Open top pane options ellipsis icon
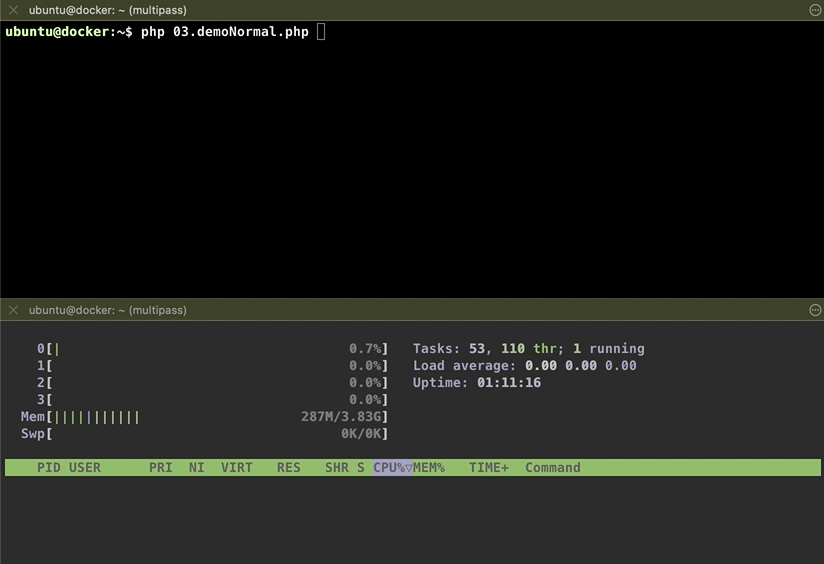Viewport: 824px width, 564px height. [x=815, y=10]
